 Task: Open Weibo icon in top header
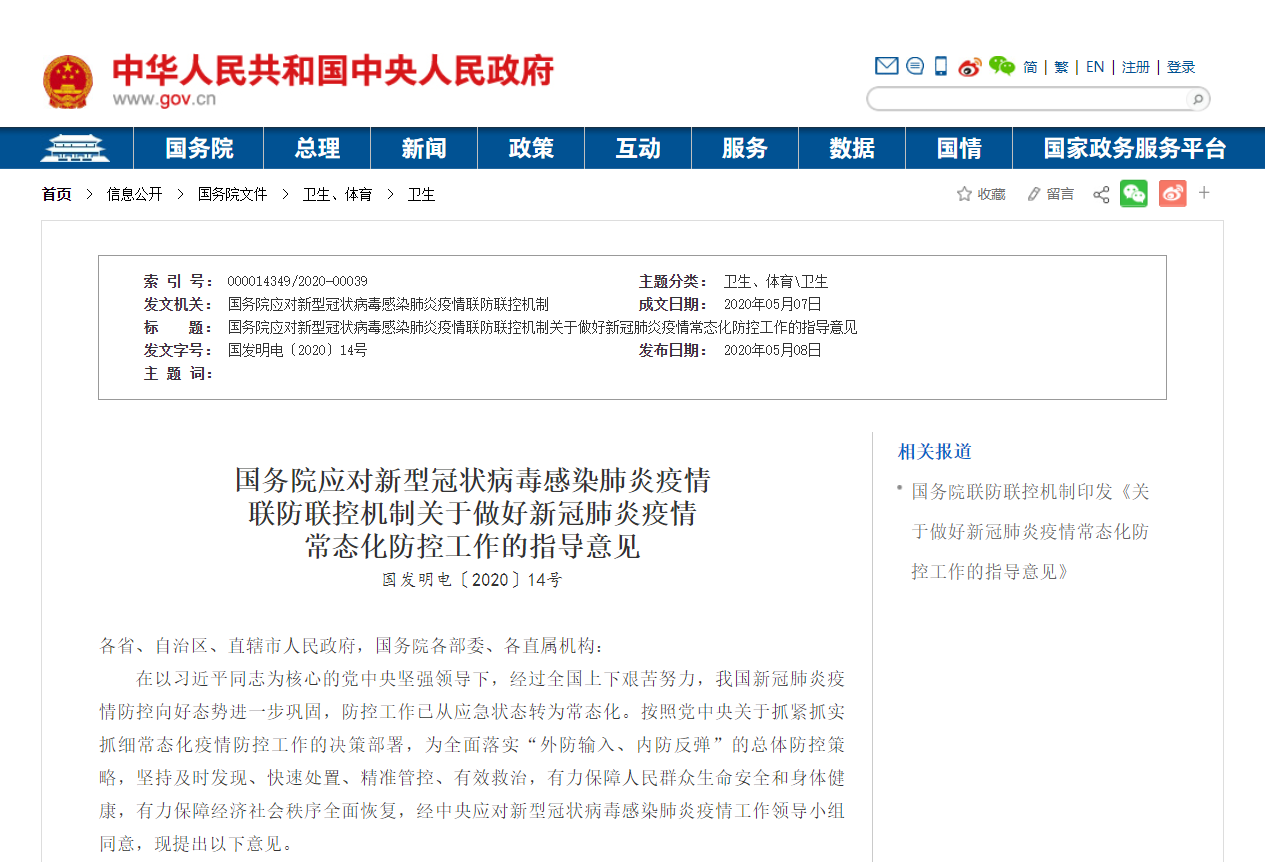[x=969, y=67]
